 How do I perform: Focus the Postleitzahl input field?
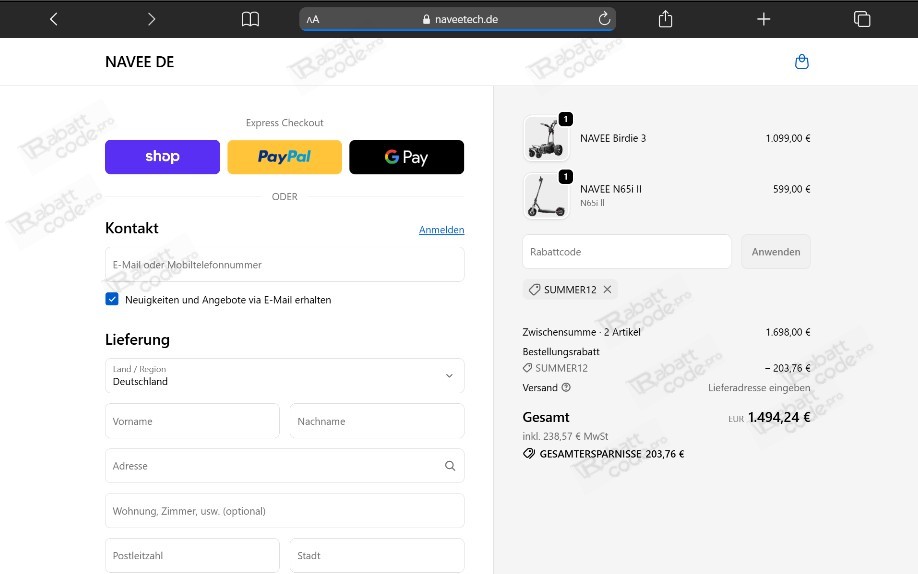pos(192,555)
